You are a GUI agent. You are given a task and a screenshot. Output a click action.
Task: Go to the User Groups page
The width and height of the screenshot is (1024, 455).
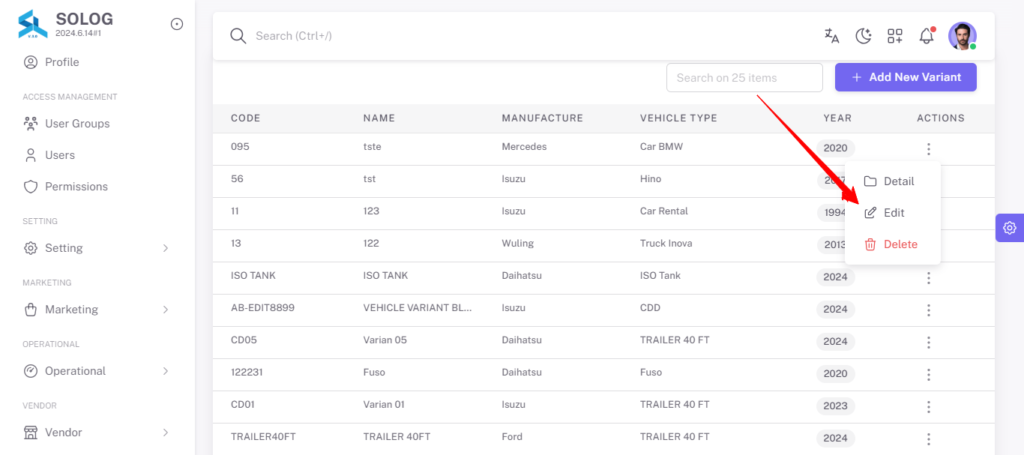[x=77, y=123]
